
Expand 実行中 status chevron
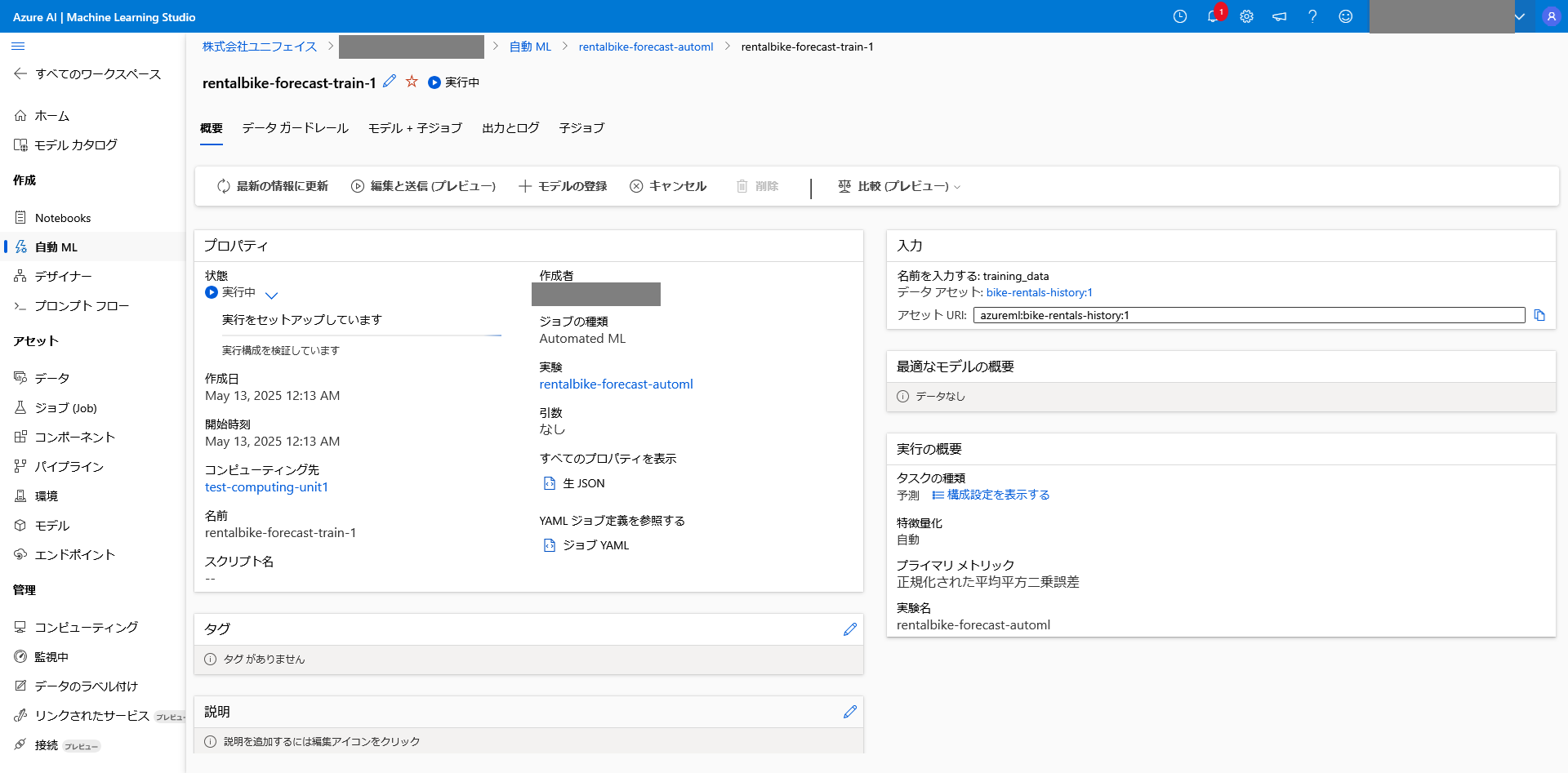(x=272, y=295)
